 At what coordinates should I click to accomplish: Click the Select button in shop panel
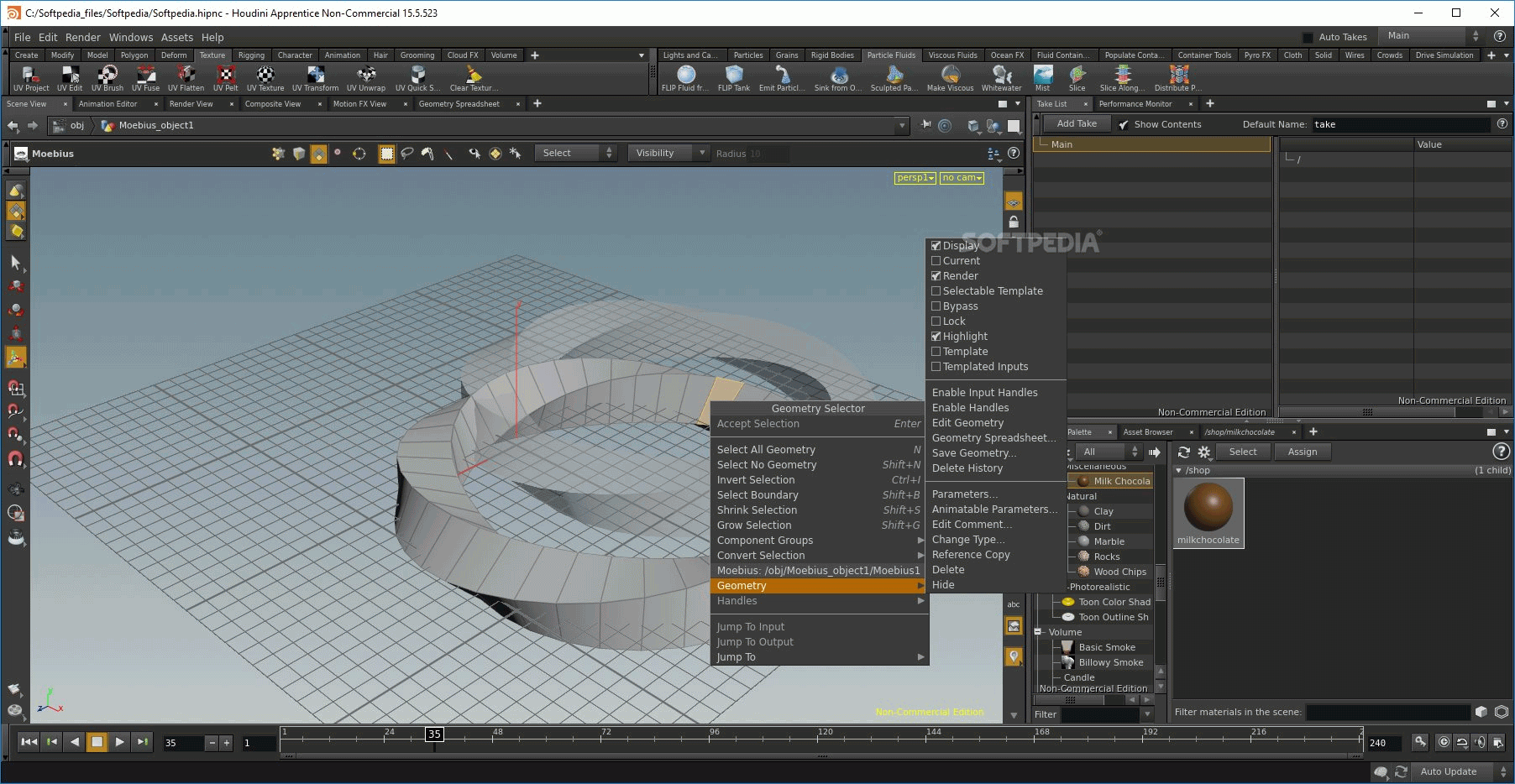[1243, 452]
